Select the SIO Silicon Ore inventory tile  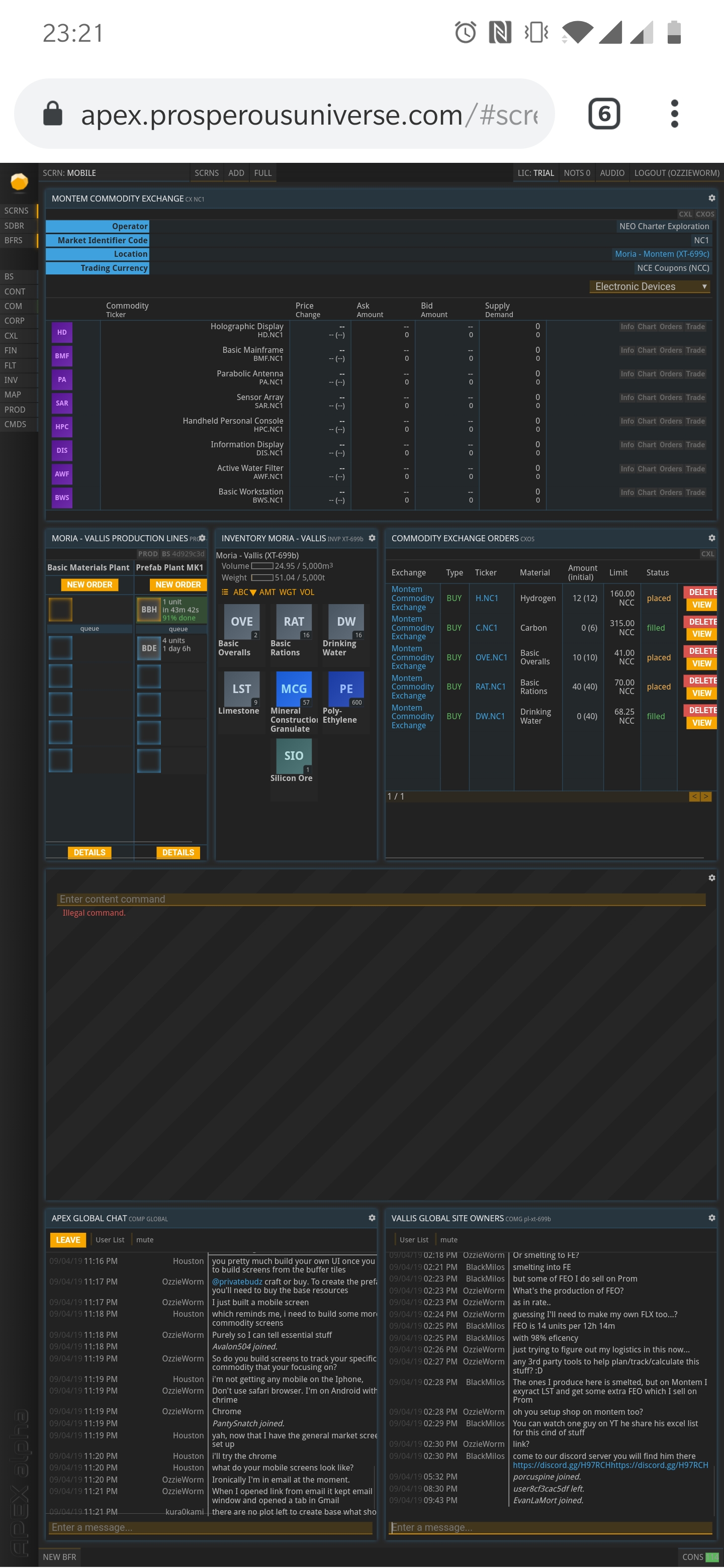[x=294, y=756]
